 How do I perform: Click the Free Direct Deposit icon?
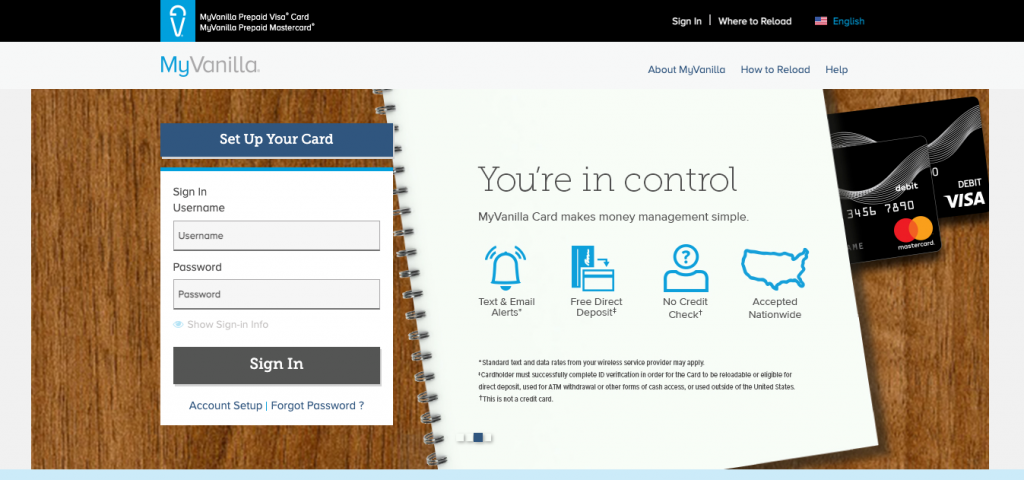click(x=595, y=268)
